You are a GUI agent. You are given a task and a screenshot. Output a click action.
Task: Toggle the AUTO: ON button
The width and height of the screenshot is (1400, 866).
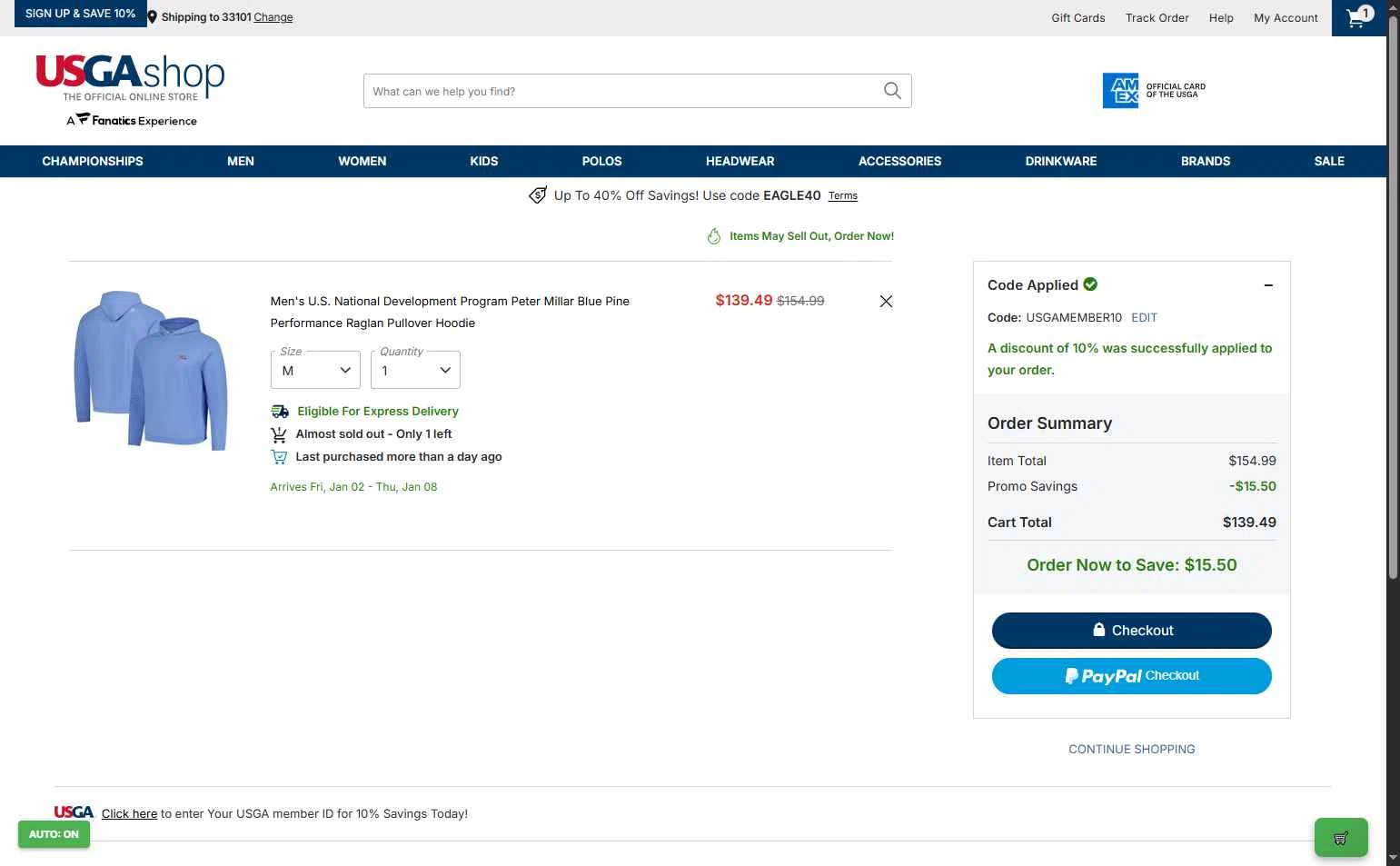click(x=54, y=834)
